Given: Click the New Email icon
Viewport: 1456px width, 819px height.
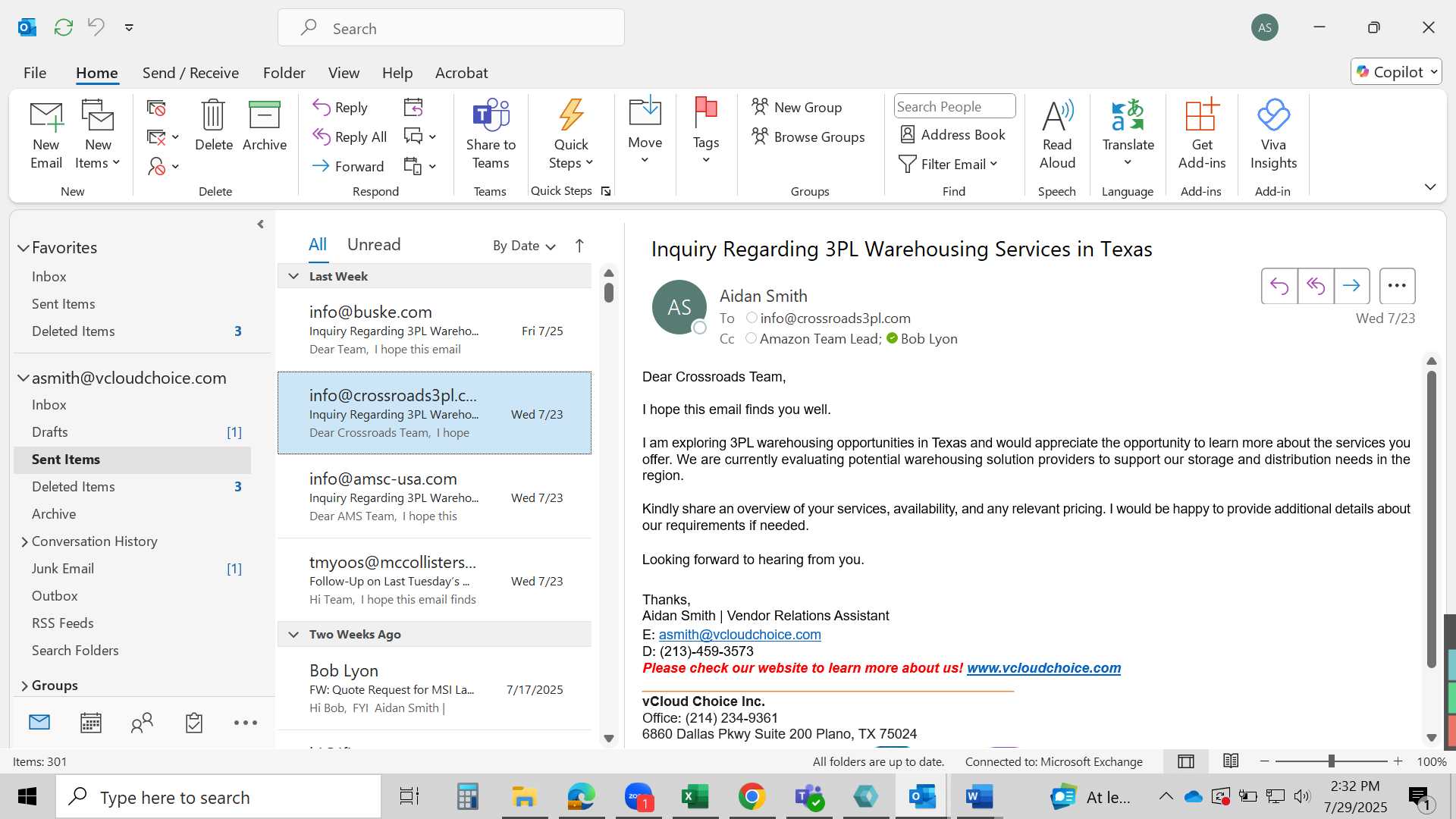Looking at the screenshot, I should [x=45, y=115].
